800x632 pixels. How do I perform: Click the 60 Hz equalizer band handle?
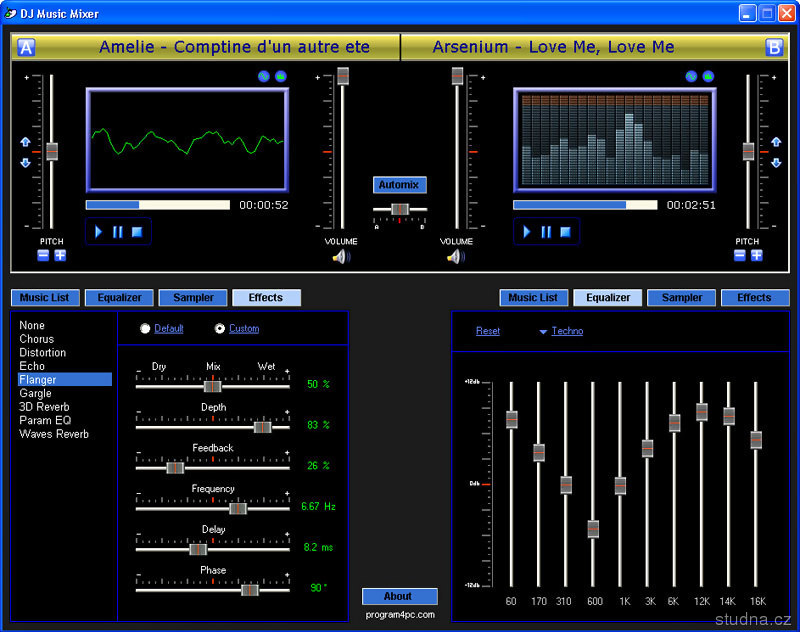point(512,420)
